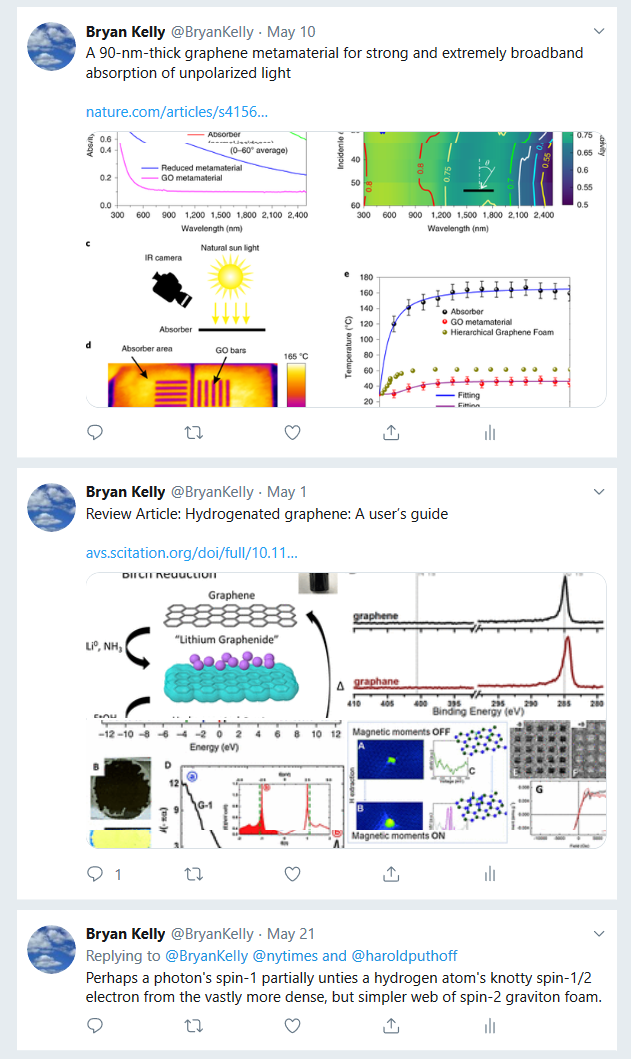
Task: View analytics for the May 21 reply
Action: pyautogui.click(x=490, y=1026)
